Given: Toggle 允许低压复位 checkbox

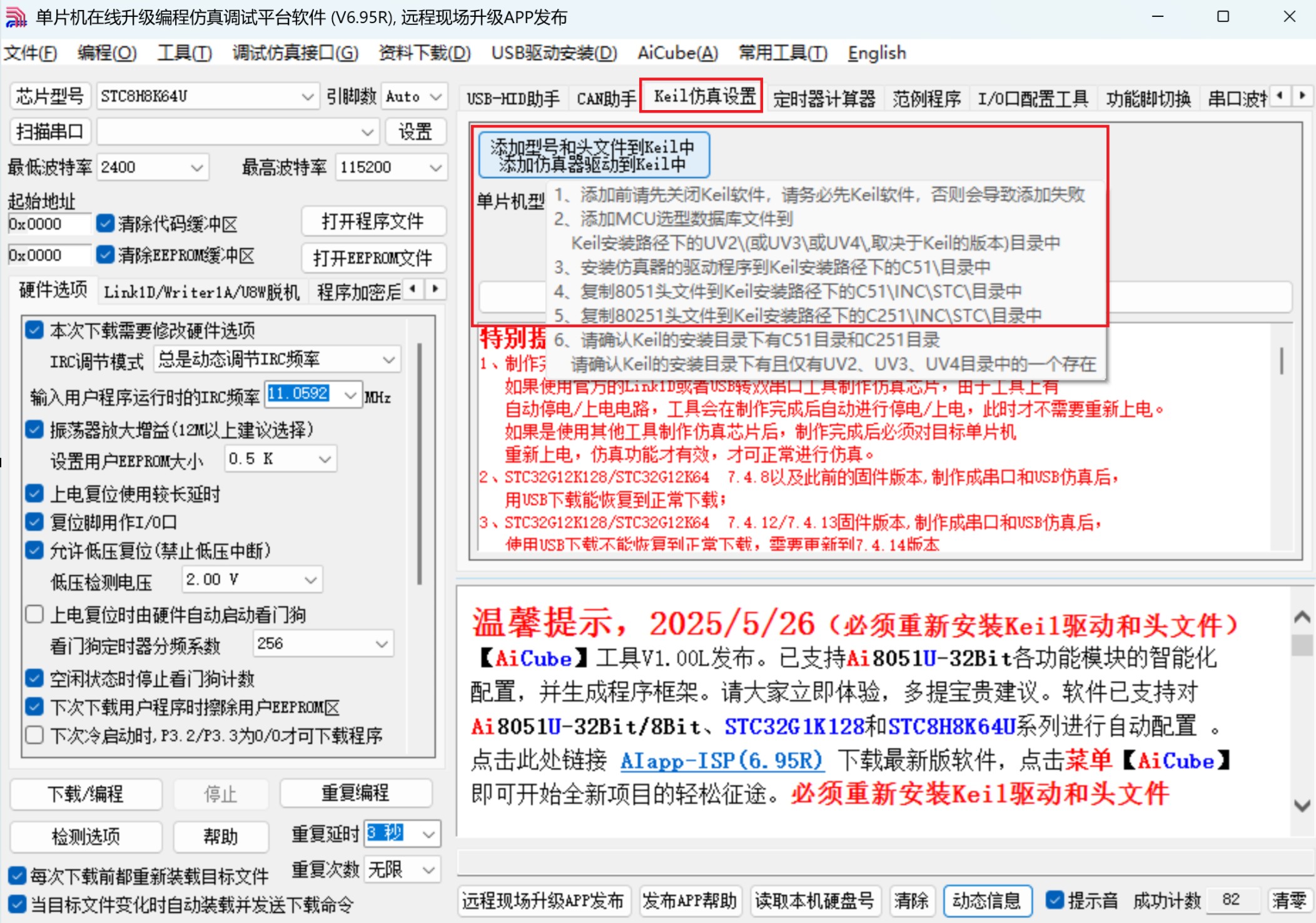Looking at the screenshot, I should (x=34, y=550).
